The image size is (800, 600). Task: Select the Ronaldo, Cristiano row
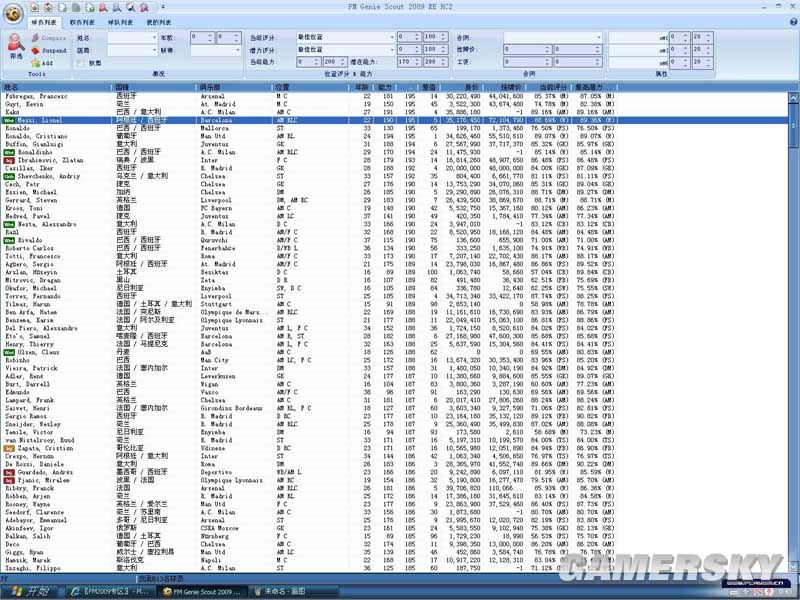[394, 136]
